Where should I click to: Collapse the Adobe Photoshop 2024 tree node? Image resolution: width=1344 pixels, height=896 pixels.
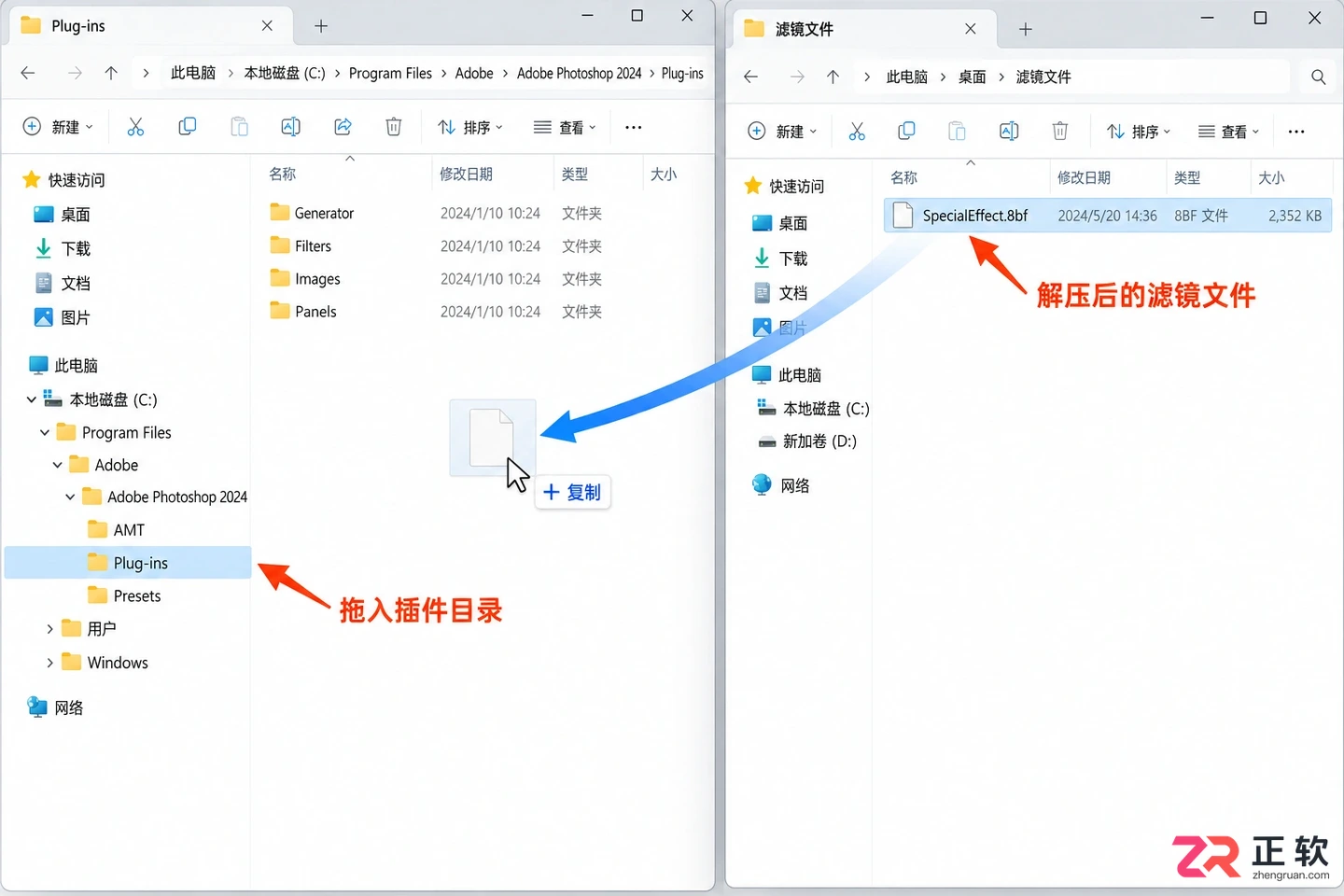coord(70,497)
